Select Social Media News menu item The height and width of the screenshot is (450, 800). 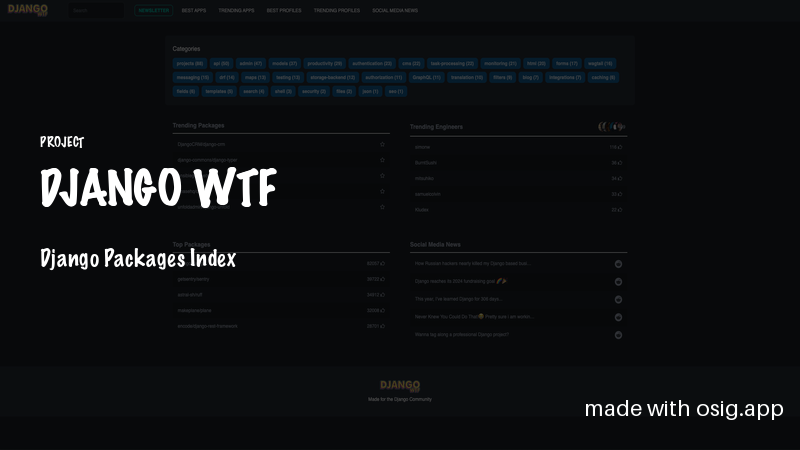(395, 10)
